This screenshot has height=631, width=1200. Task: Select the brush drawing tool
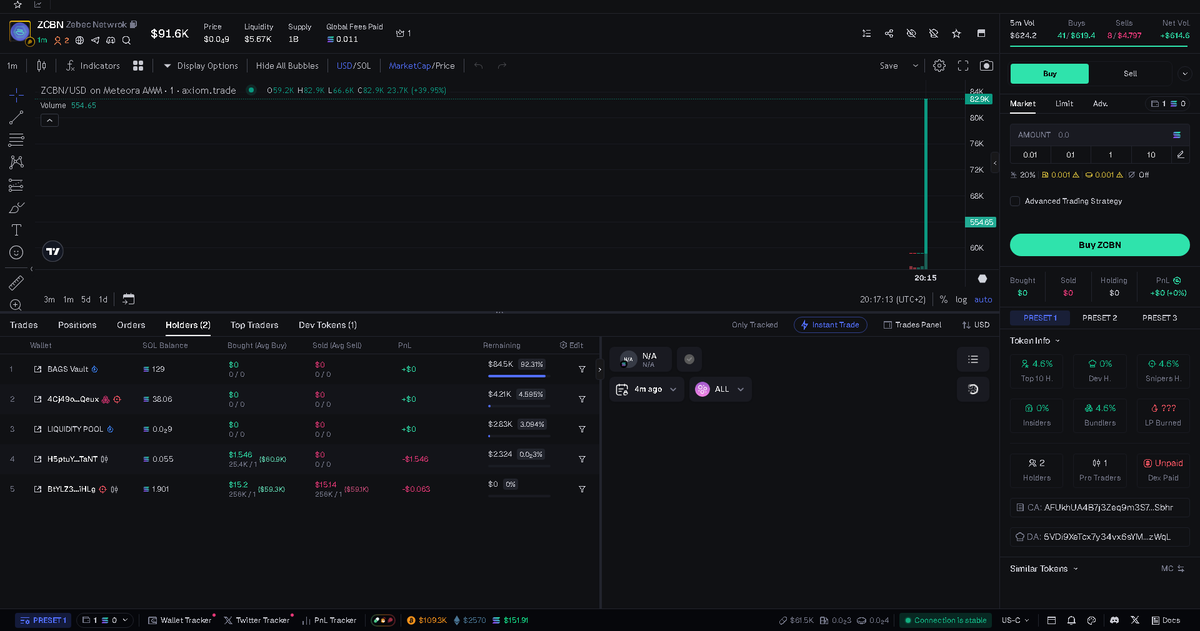tap(16, 207)
